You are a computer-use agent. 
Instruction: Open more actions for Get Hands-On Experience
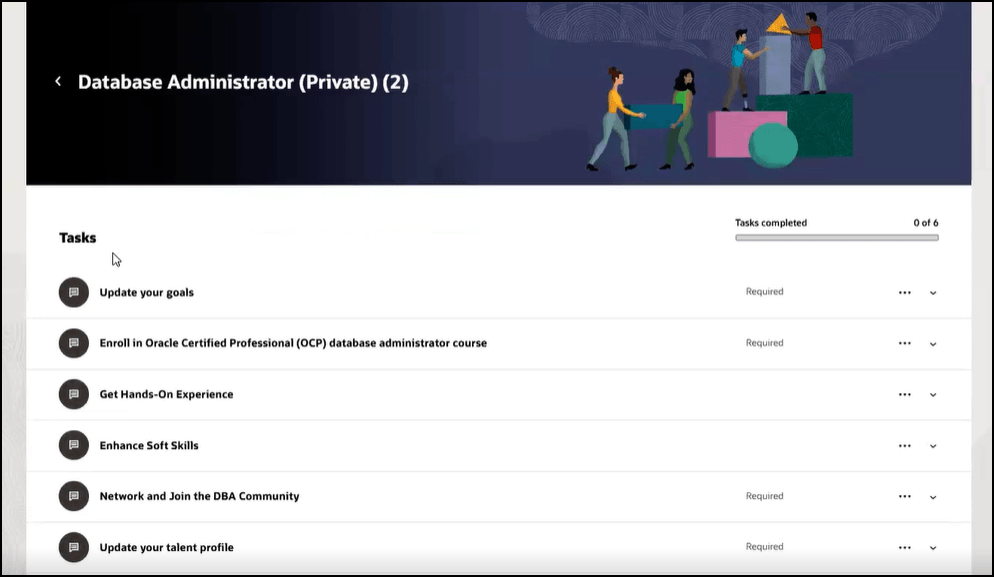tap(905, 394)
